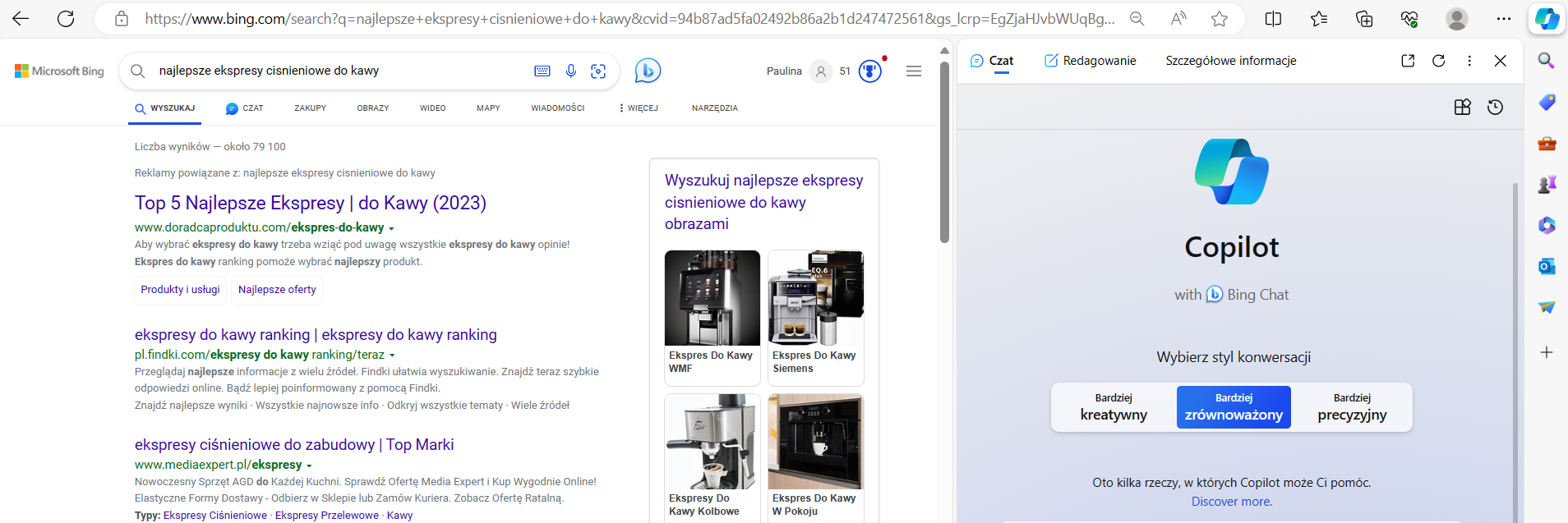Viewport: 1568px width, 523px height.
Task: Open browser Settings and more menu
Action: click(x=1504, y=19)
